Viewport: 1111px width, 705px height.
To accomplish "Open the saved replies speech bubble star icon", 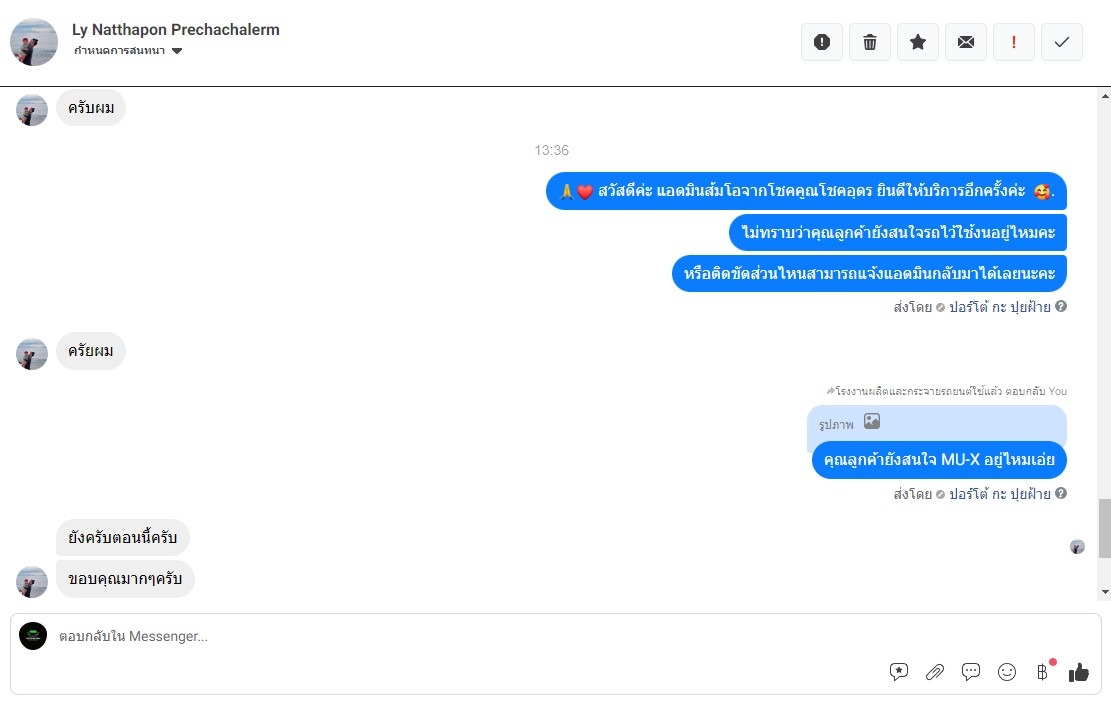I will [x=898, y=672].
